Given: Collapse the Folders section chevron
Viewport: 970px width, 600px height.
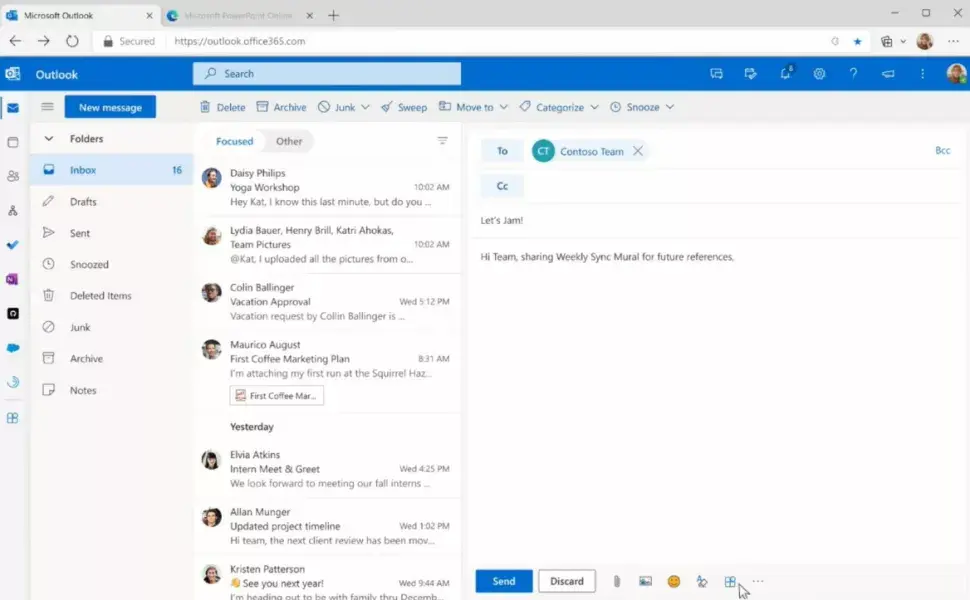Looking at the screenshot, I should [x=48, y=139].
